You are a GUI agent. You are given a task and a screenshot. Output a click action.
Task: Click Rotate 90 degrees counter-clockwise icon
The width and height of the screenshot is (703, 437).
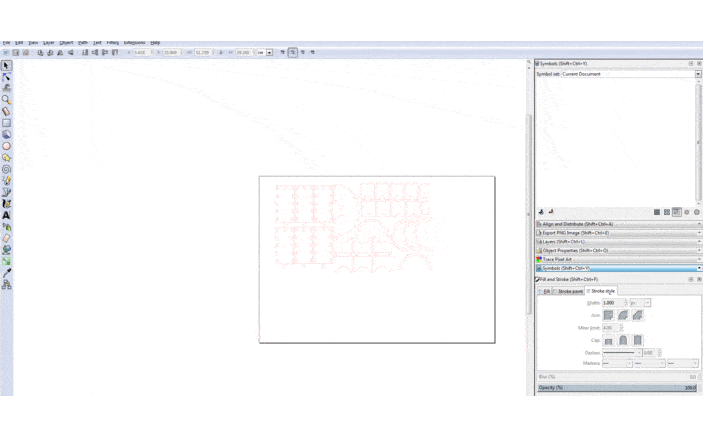[x=40, y=52]
